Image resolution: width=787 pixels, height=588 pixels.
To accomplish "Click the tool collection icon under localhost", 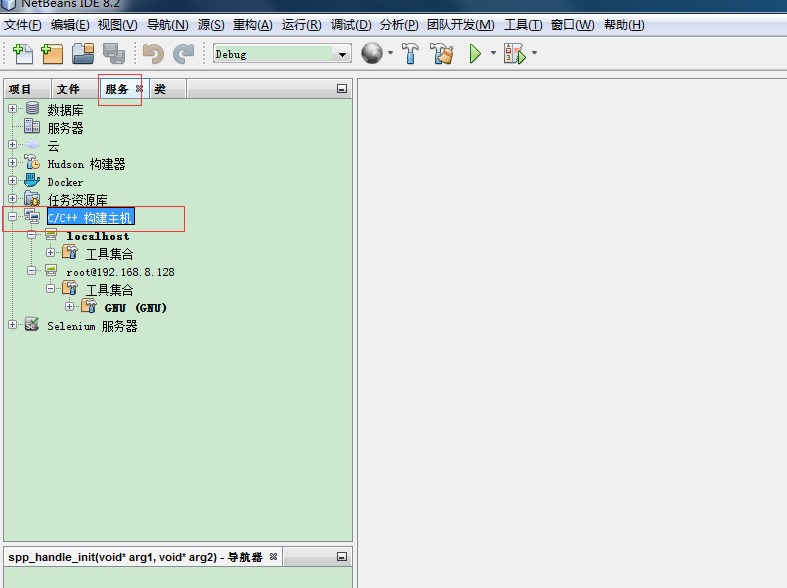I will [70, 252].
